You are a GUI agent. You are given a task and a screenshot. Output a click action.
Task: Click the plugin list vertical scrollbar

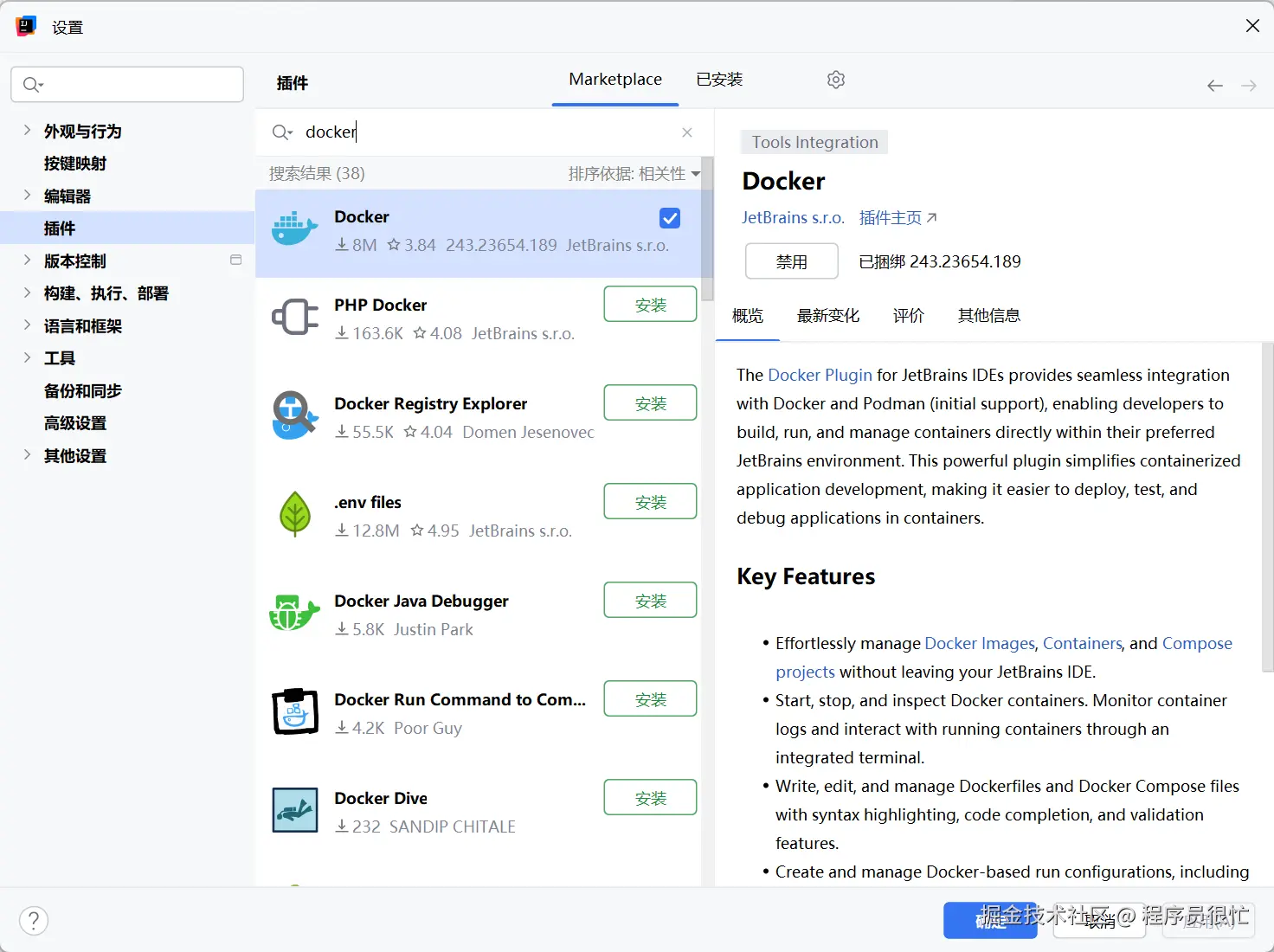(x=707, y=228)
